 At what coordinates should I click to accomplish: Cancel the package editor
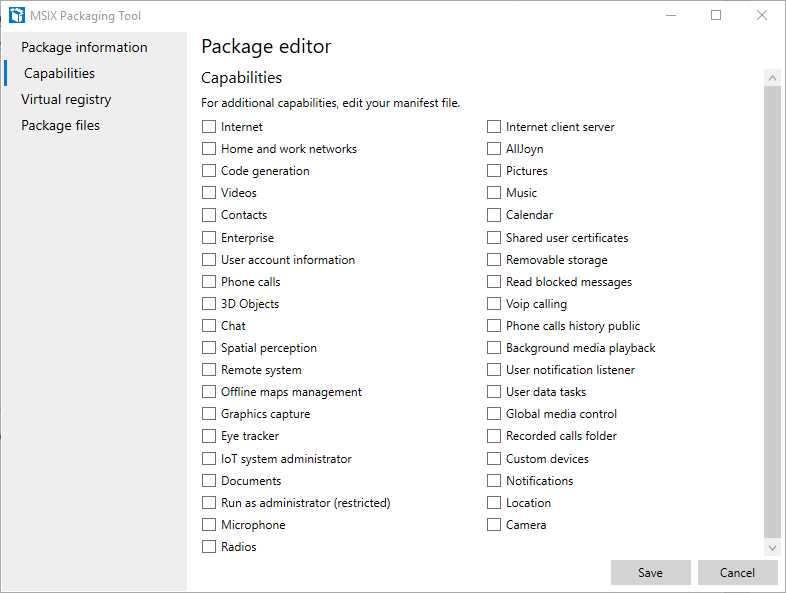click(737, 572)
